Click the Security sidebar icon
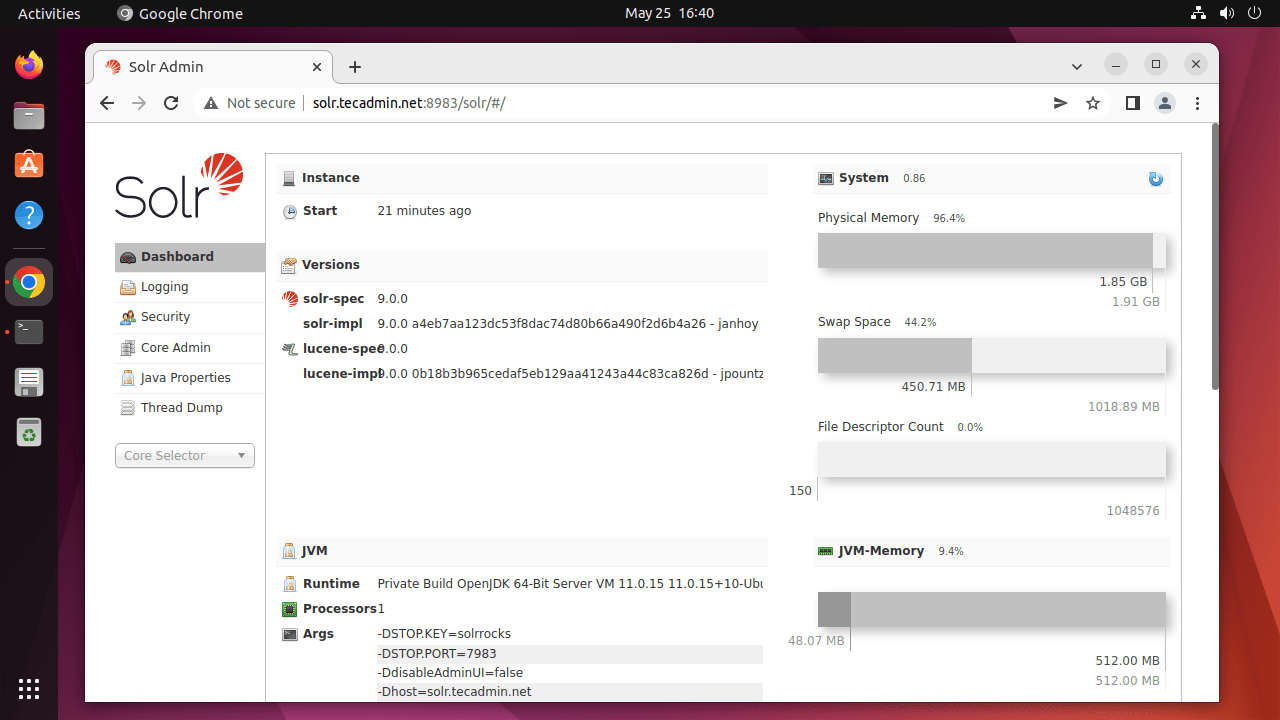The image size is (1280, 720). click(128, 317)
